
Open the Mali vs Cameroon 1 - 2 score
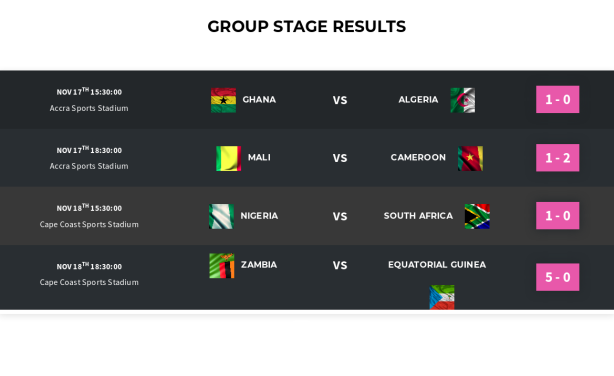pos(558,158)
